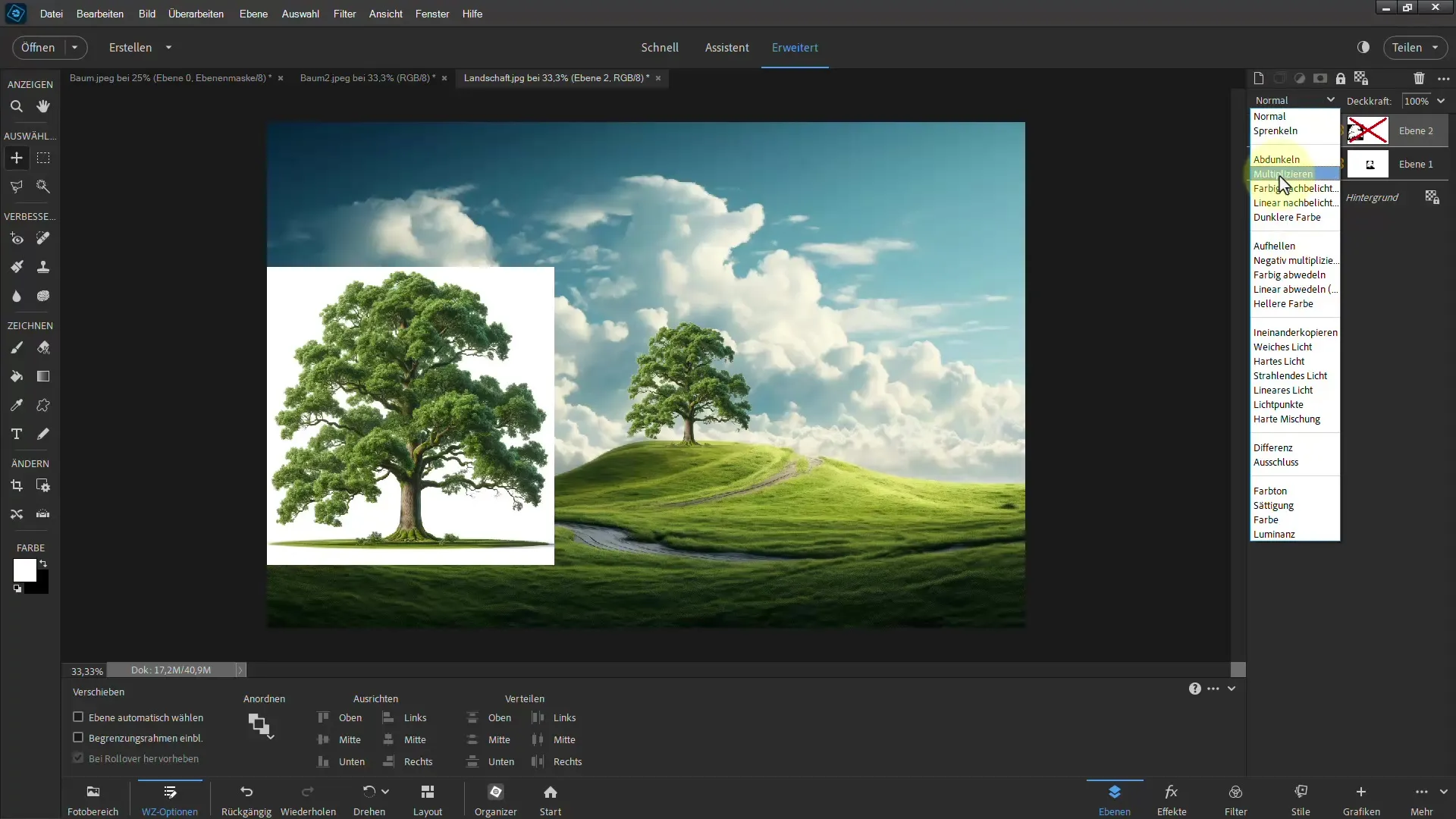Delete layer with trash icon
1456x819 pixels.
click(x=1419, y=78)
